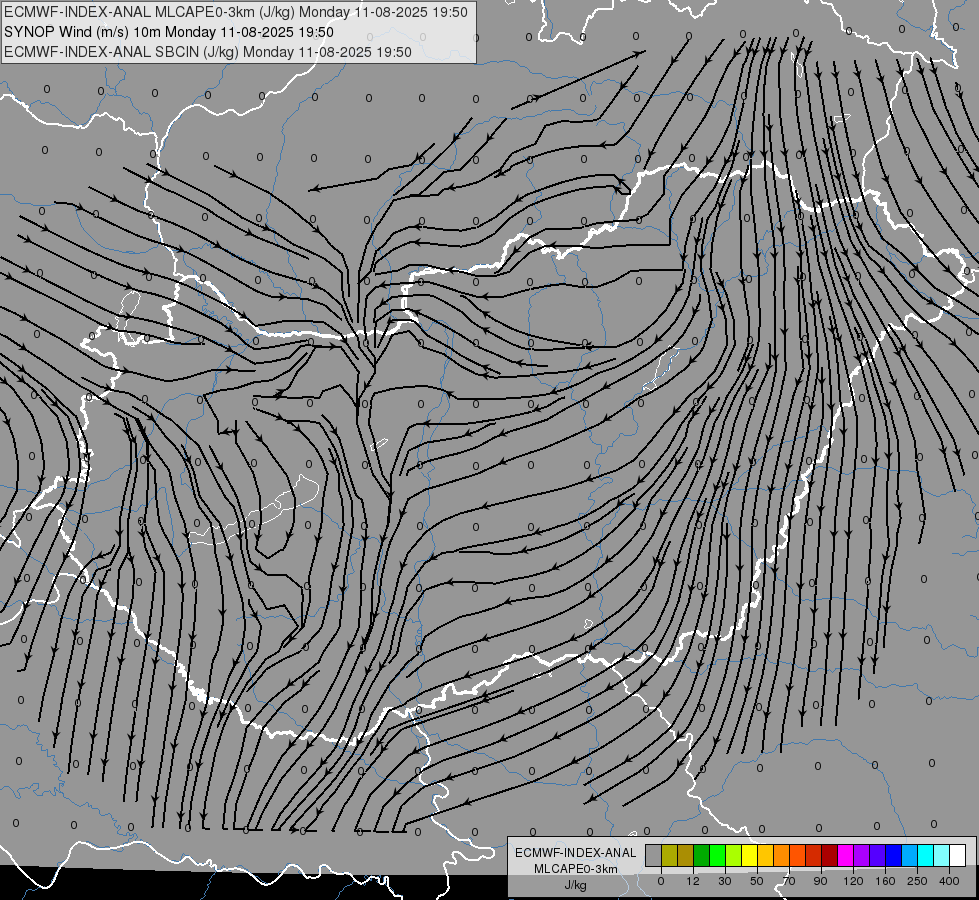Click the brick red colorbar swatch
The width and height of the screenshot is (979, 900).
click(814, 855)
